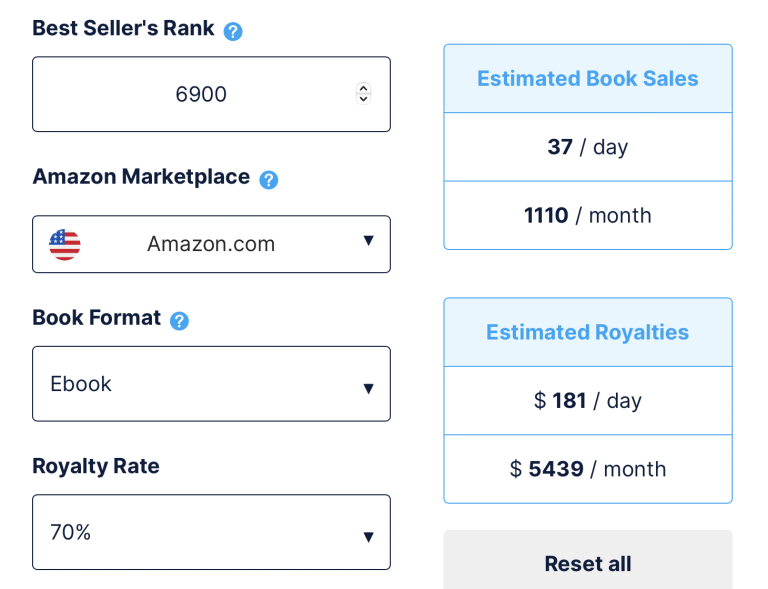Increase rank with the stepper up arrow

point(363,88)
